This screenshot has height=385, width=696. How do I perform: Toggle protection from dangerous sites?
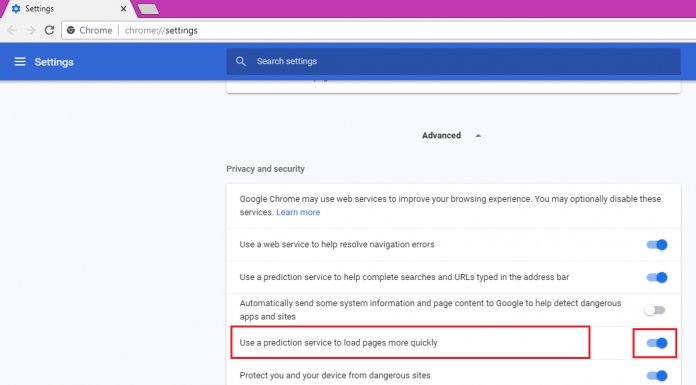coord(656,376)
